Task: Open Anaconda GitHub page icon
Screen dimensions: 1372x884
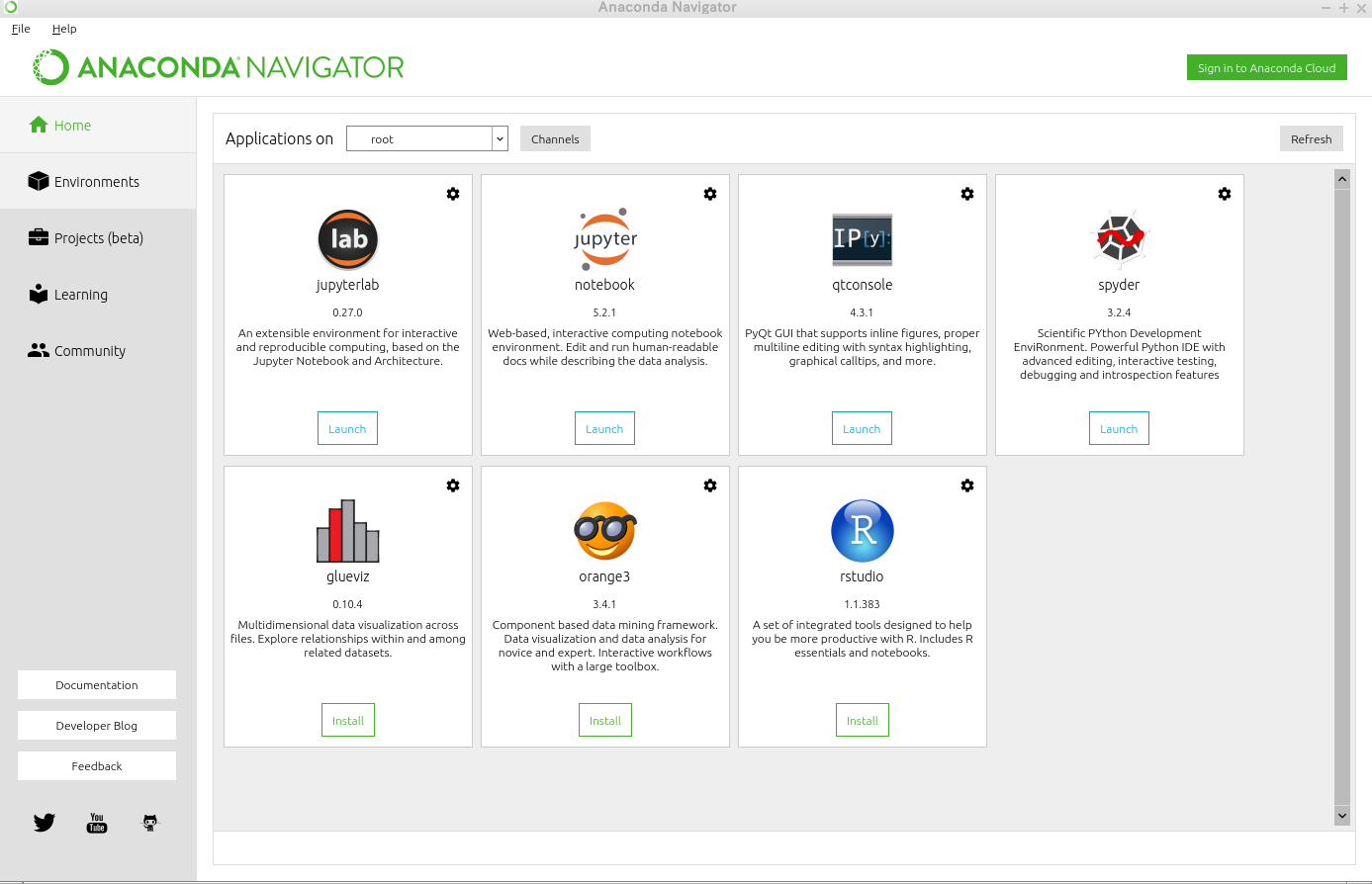Action: pos(150,823)
